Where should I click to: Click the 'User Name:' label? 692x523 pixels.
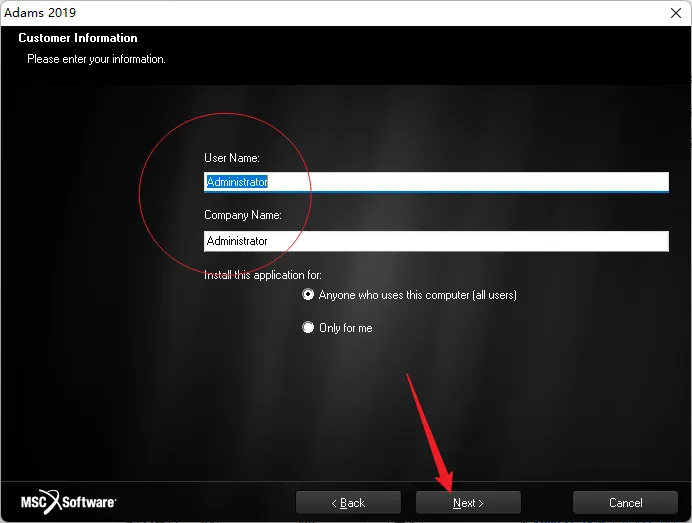(232, 158)
